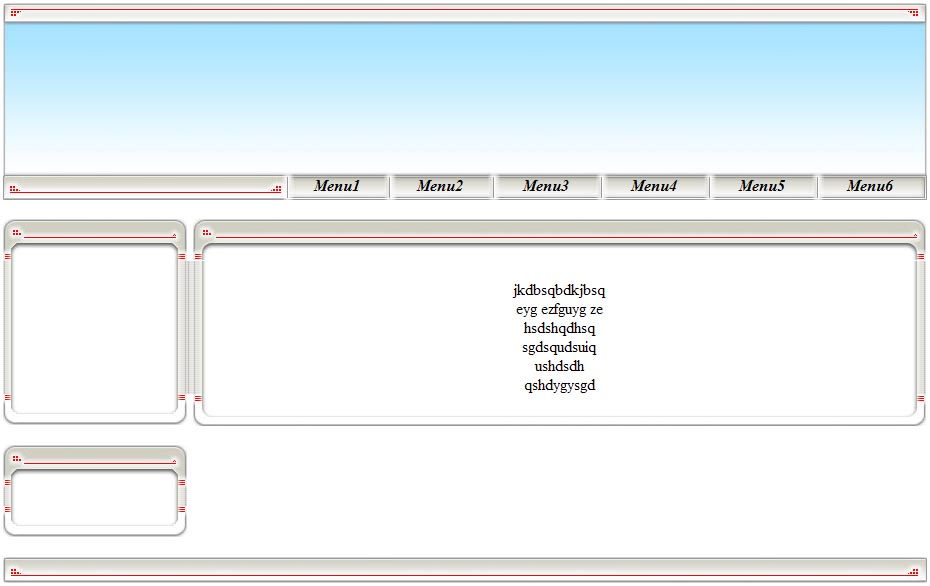Viewport: 930px width, 586px height.
Task: Go to Menu4 in the navigation bar
Action: (x=654, y=186)
